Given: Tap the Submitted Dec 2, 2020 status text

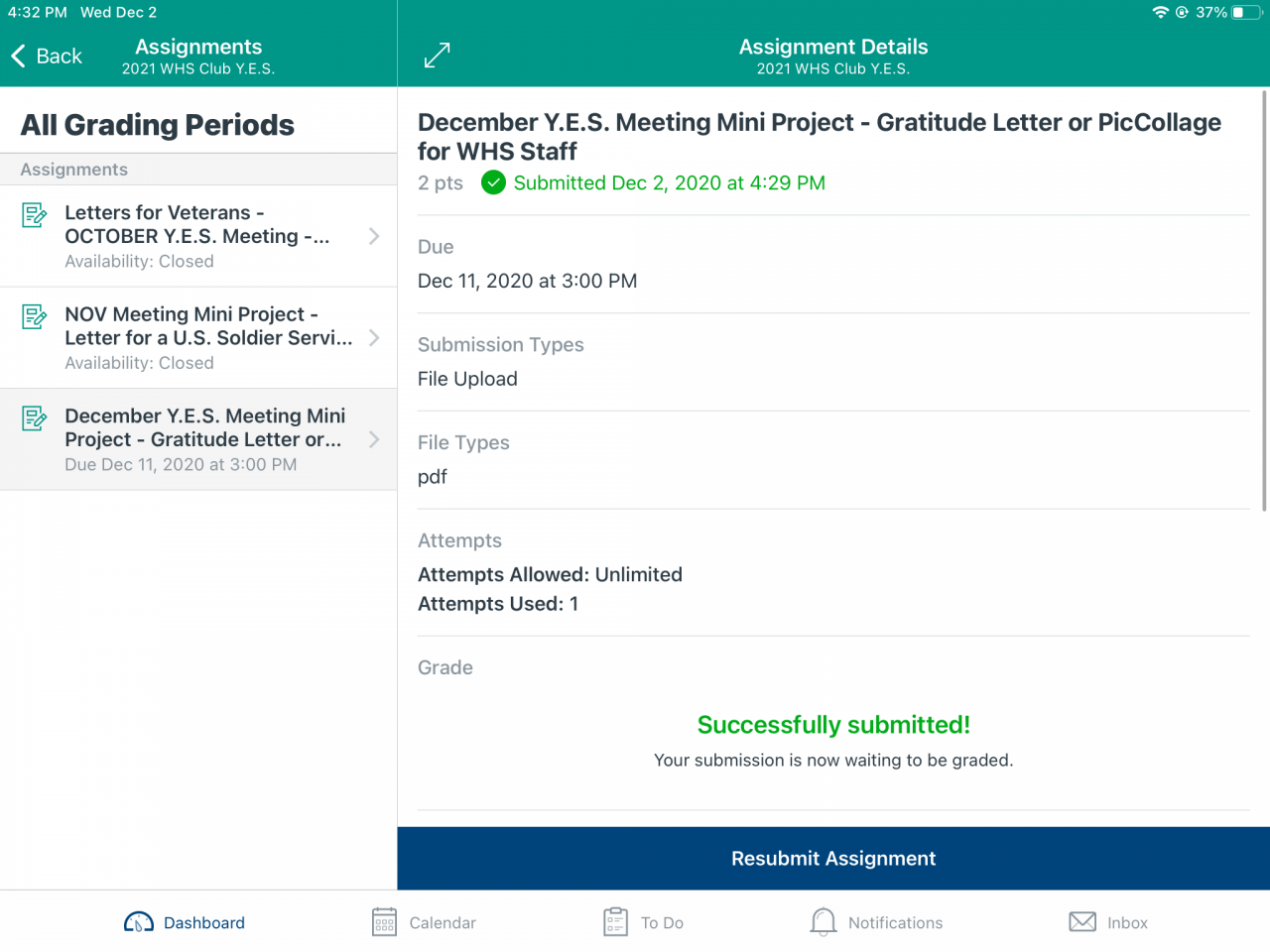Looking at the screenshot, I should tap(669, 182).
